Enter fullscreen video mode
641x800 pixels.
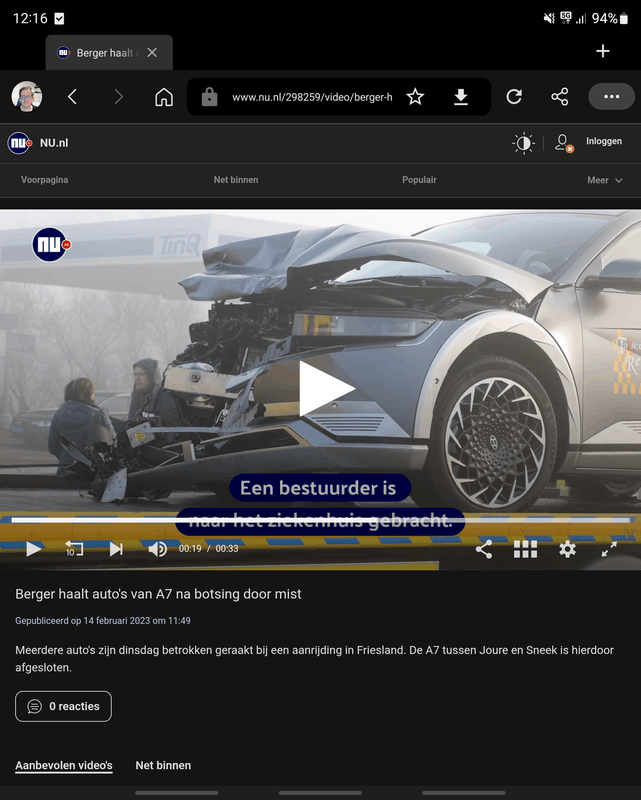609,549
